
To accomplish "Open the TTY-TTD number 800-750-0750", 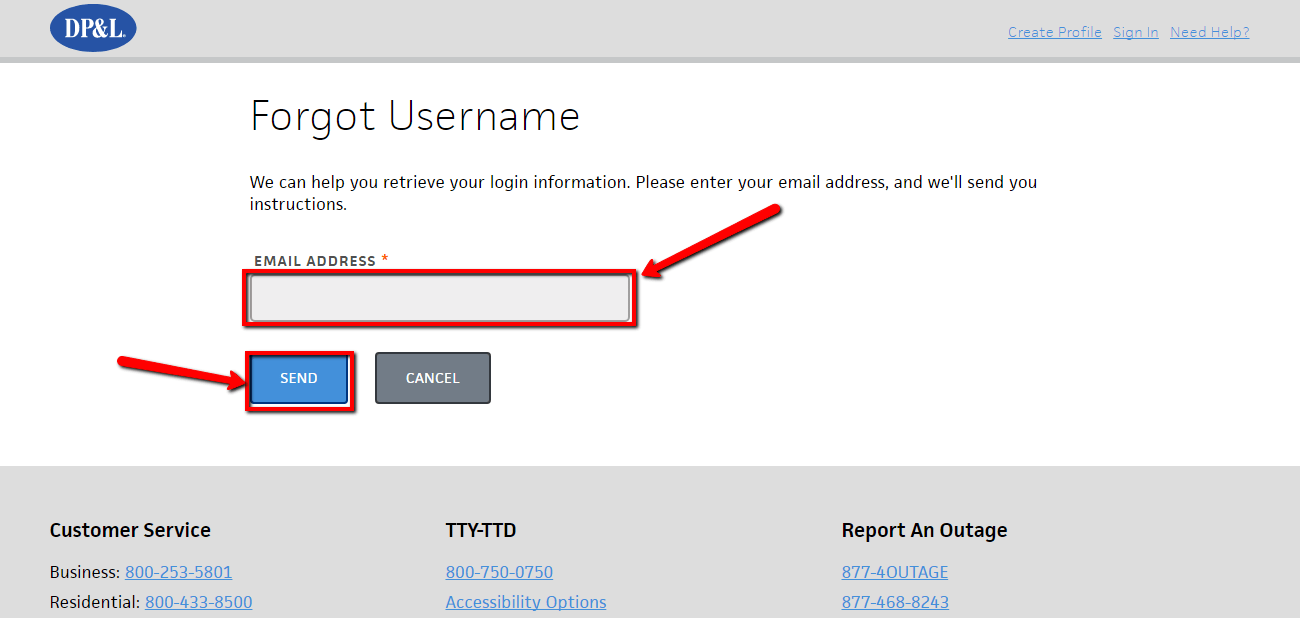I will click(499, 572).
